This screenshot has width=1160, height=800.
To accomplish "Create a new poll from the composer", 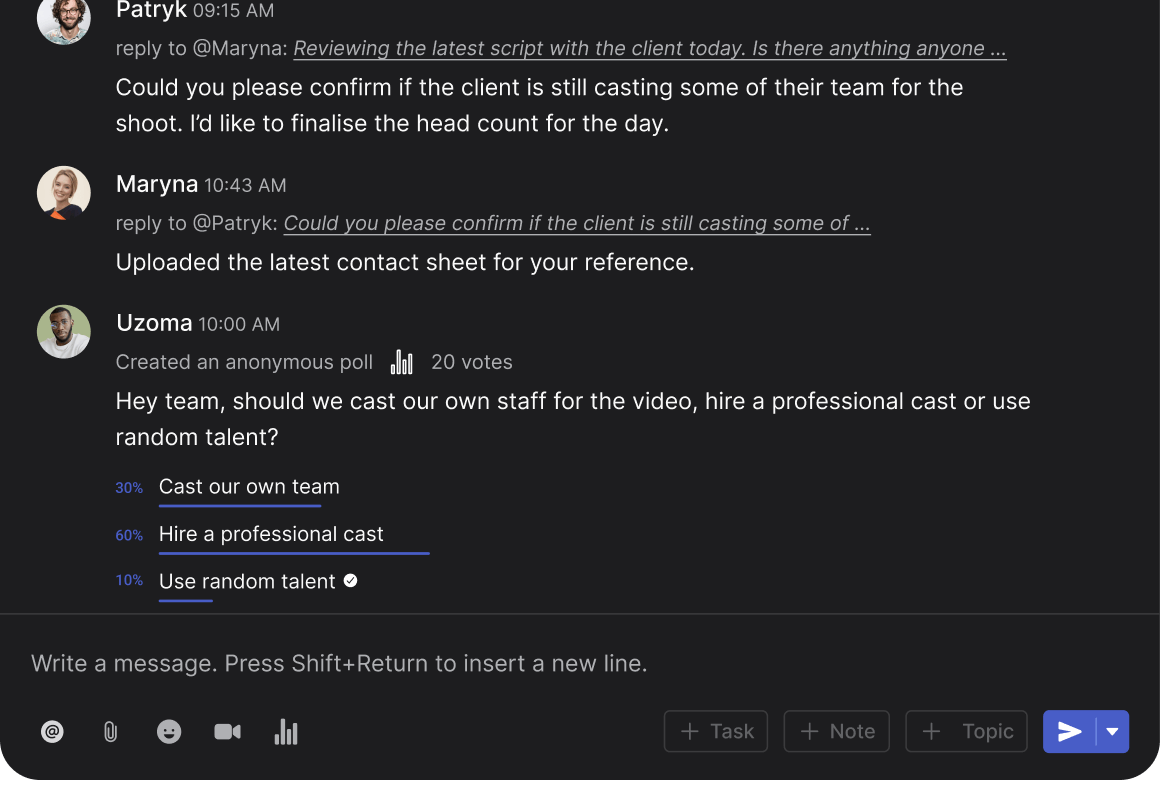I will [x=286, y=731].
